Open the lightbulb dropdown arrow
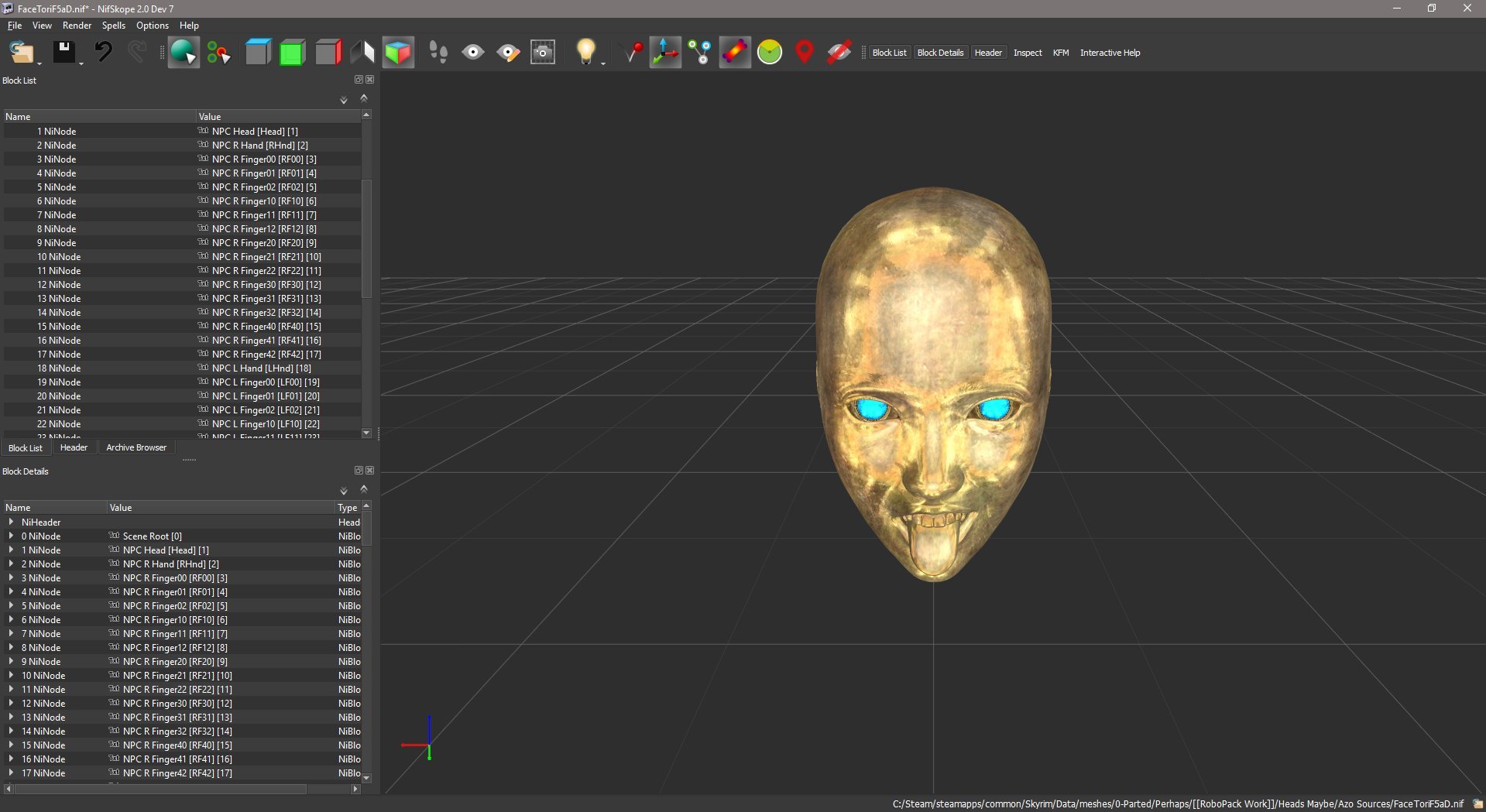The width and height of the screenshot is (1486, 812). tap(603, 63)
